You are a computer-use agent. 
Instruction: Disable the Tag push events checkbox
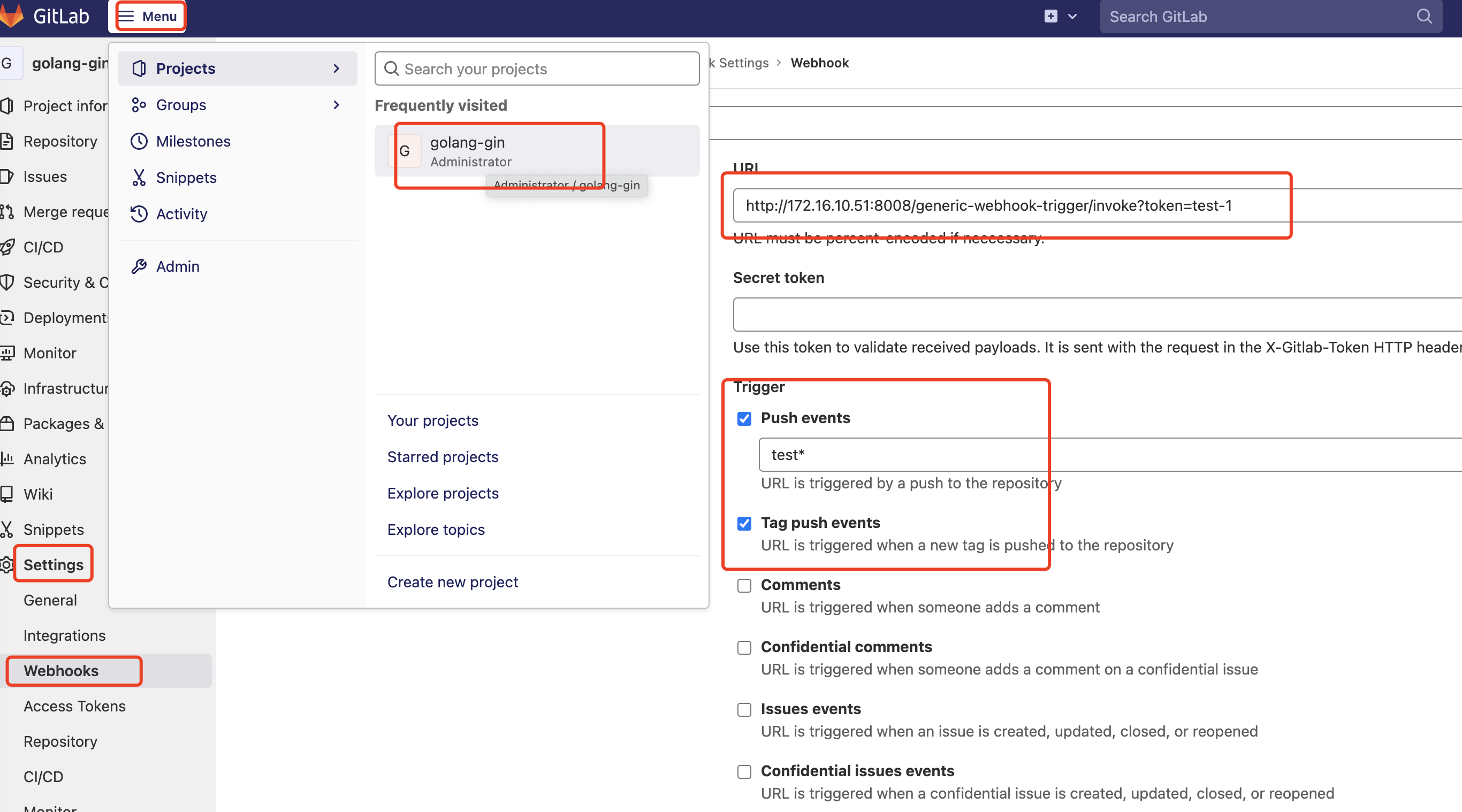[x=744, y=523]
